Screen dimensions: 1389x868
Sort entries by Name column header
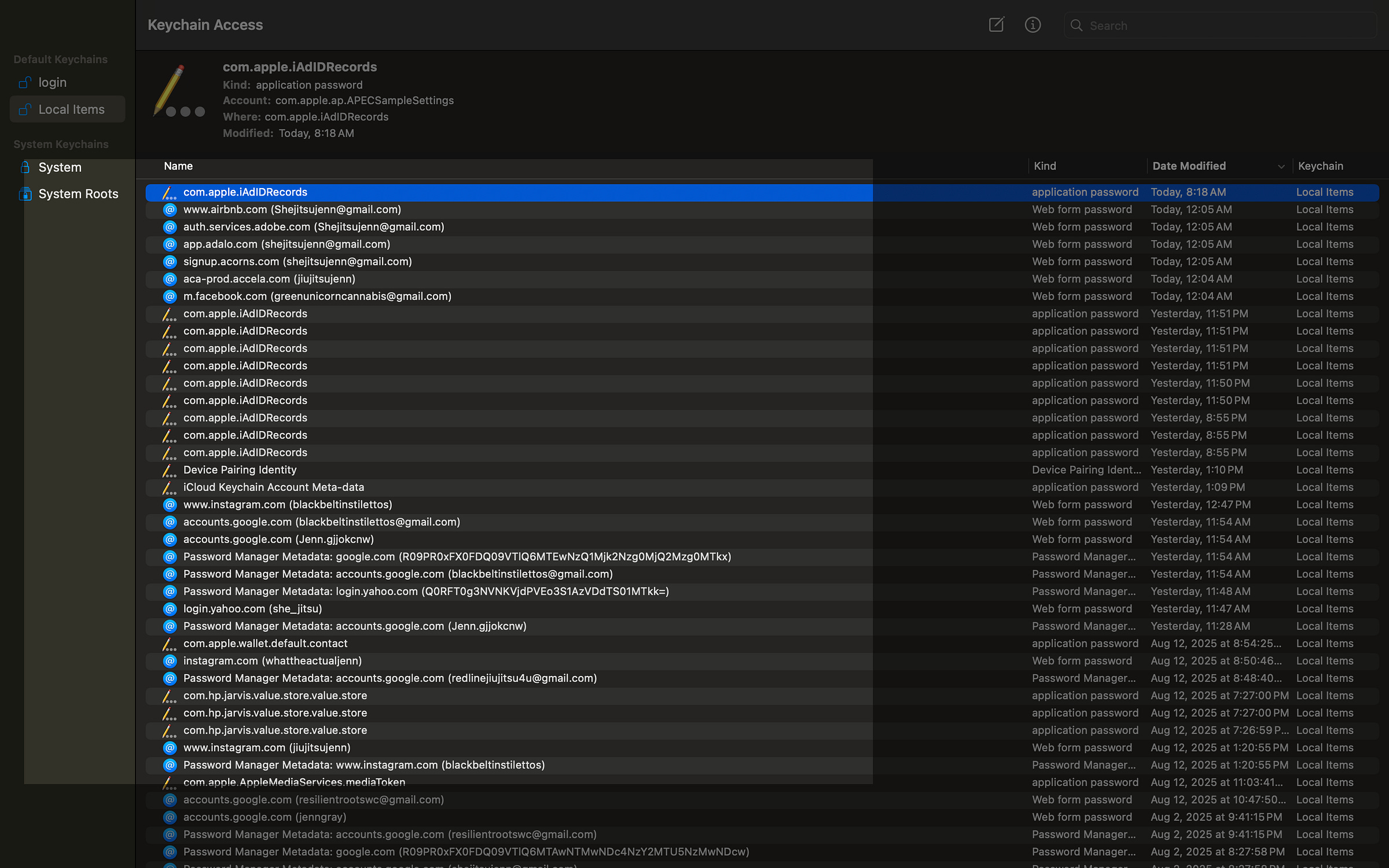178,166
